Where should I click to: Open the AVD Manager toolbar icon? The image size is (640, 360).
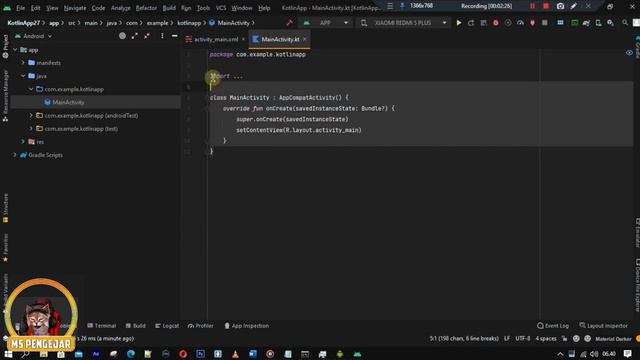point(598,23)
